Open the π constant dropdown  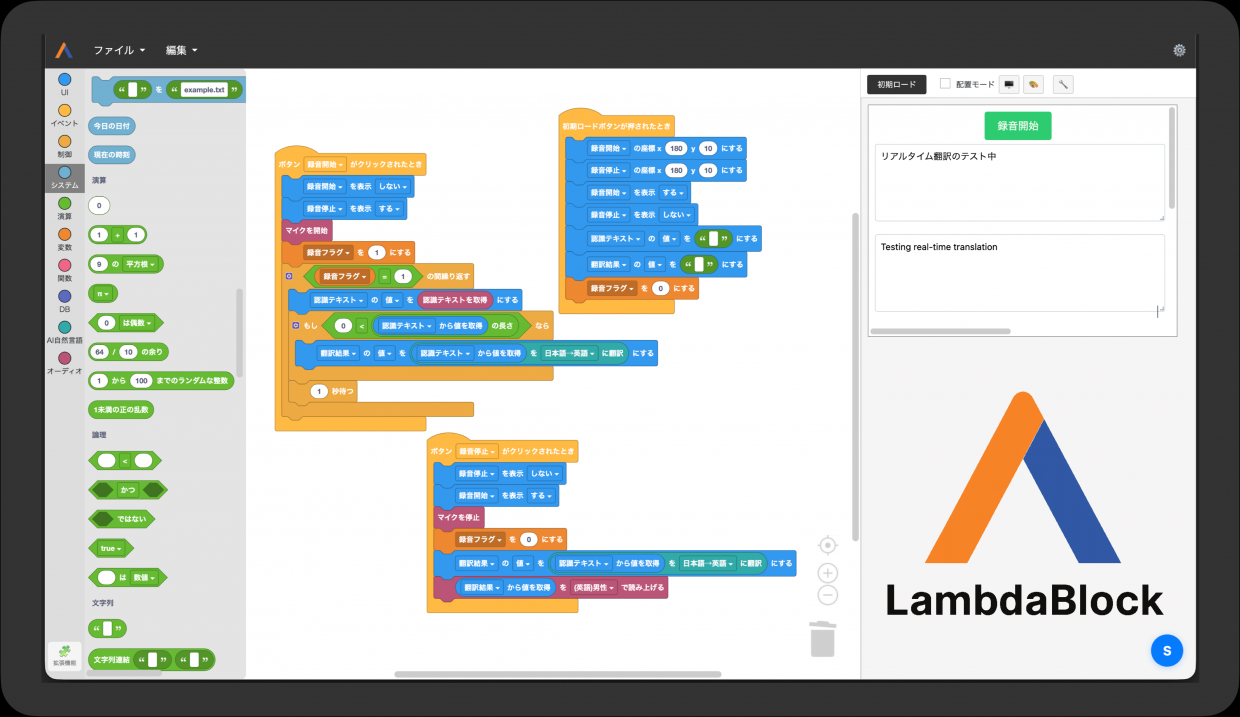[102, 294]
